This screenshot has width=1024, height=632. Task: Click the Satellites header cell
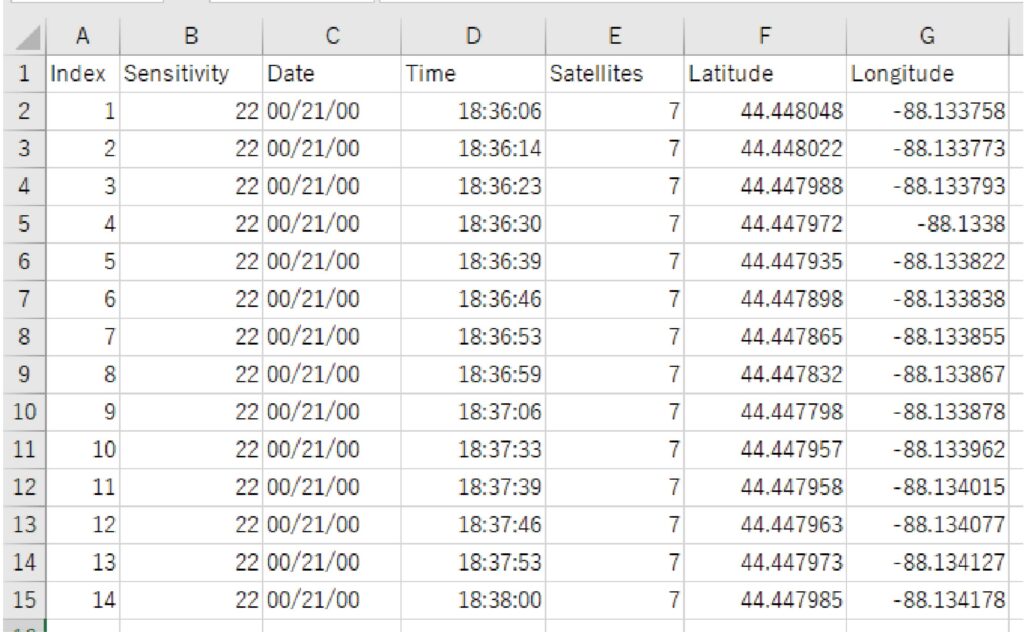click(x=615, y=73)
